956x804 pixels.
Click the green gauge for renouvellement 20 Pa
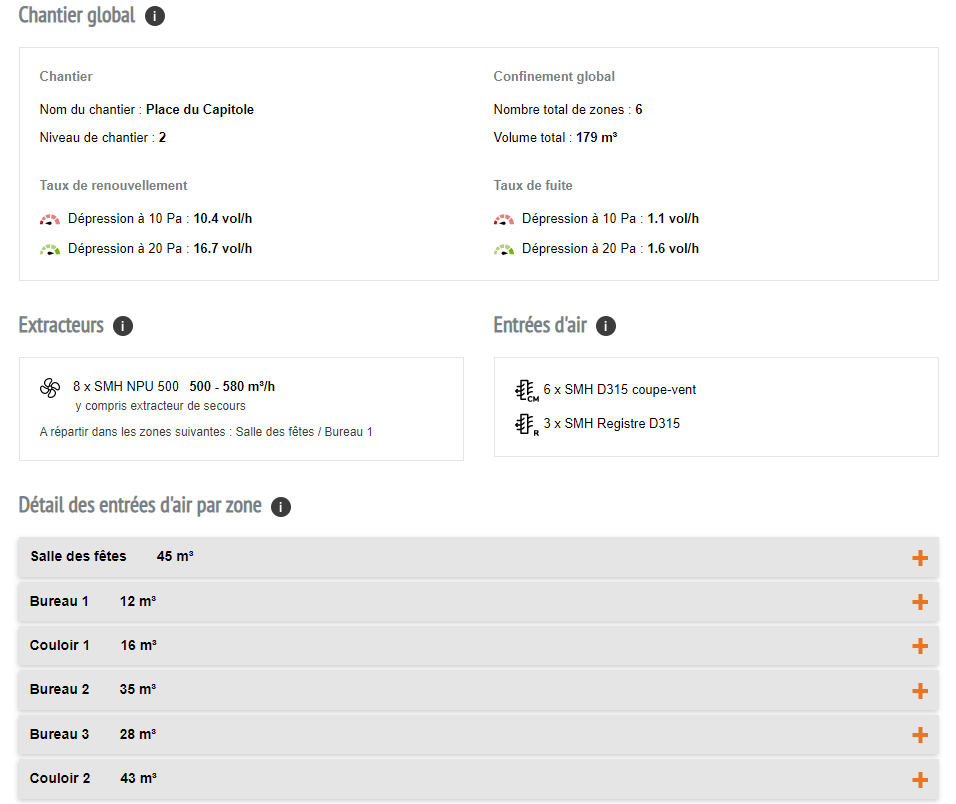coord(50,249)
